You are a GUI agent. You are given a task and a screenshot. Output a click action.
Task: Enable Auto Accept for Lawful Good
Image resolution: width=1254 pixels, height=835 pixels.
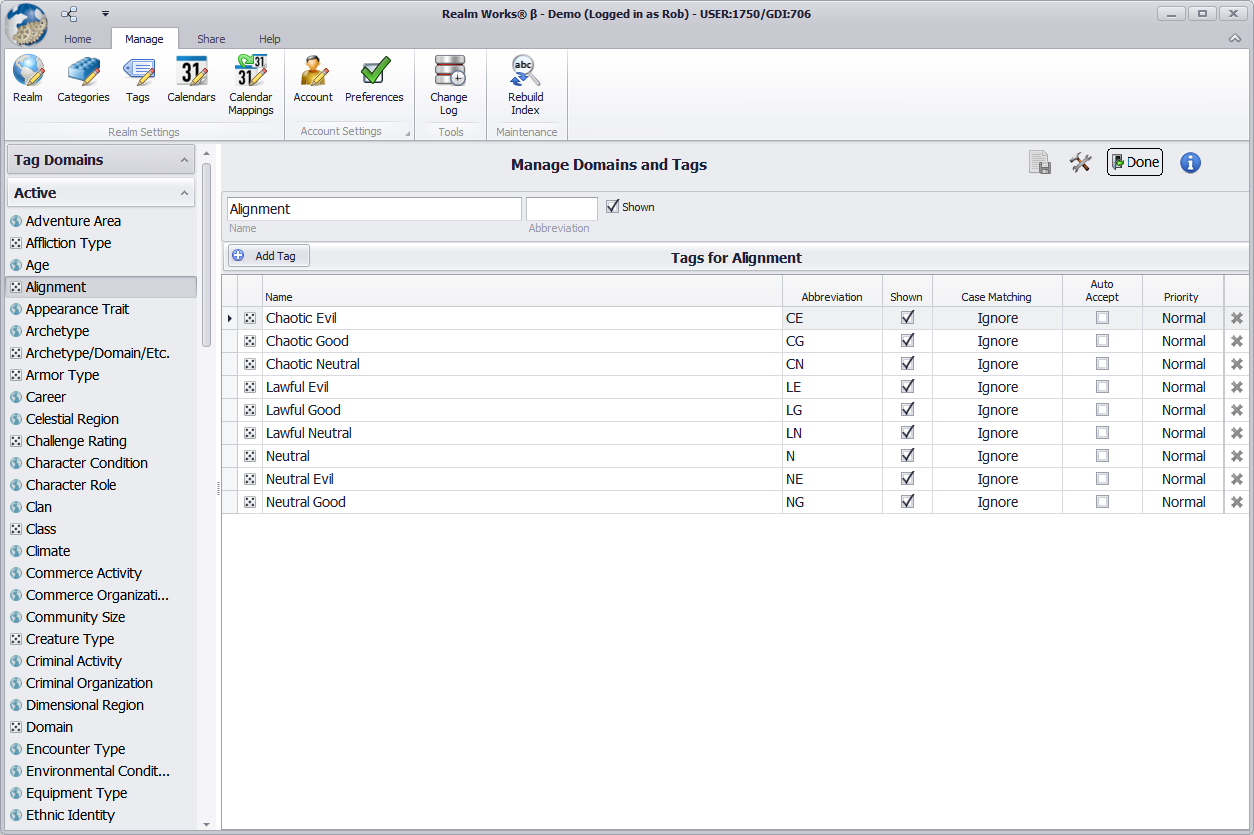click(1102, 410)
